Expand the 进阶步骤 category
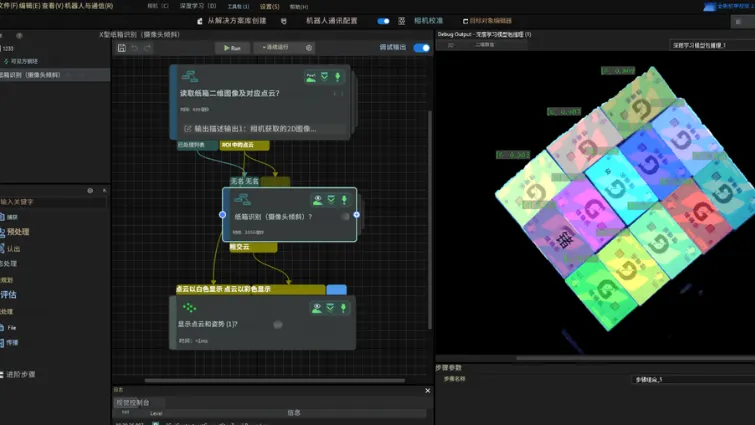 click(18, 374)
